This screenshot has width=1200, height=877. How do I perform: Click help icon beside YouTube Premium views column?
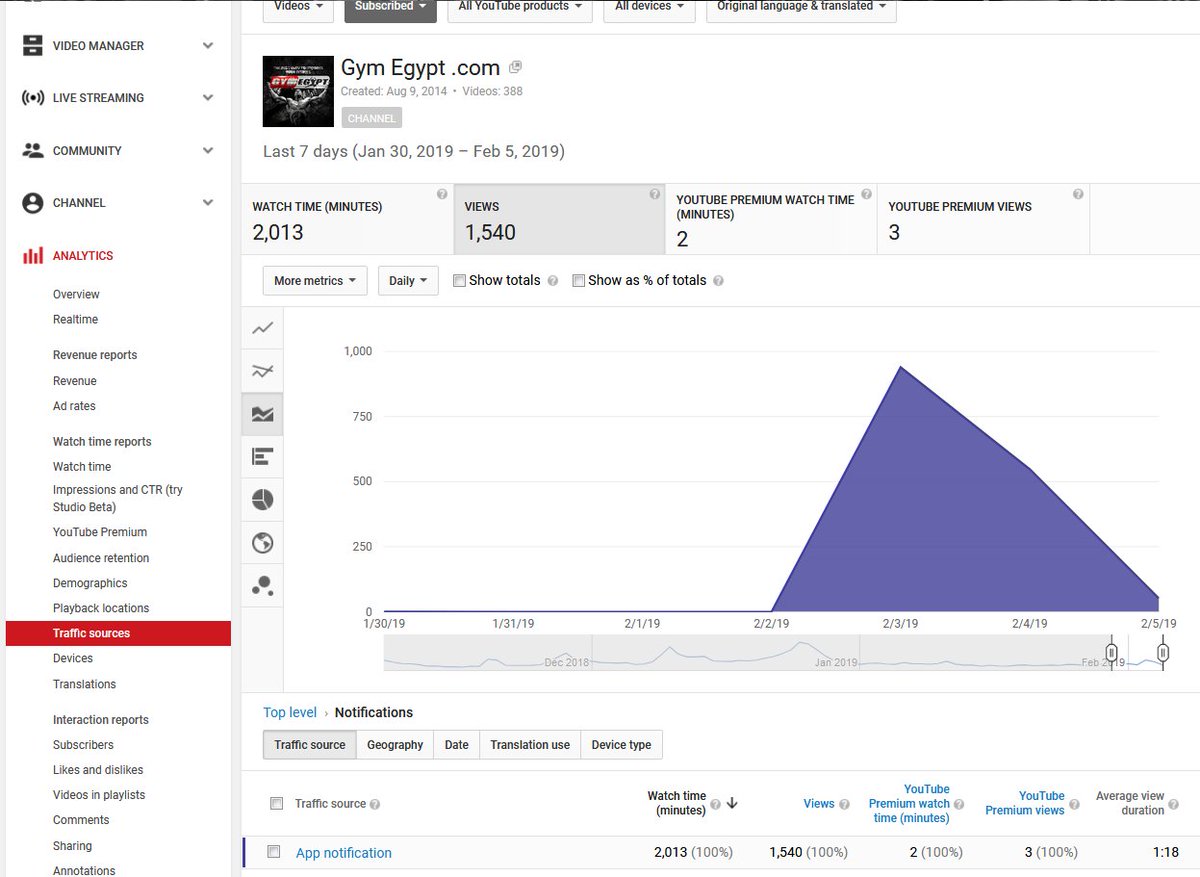[1074, 804]
